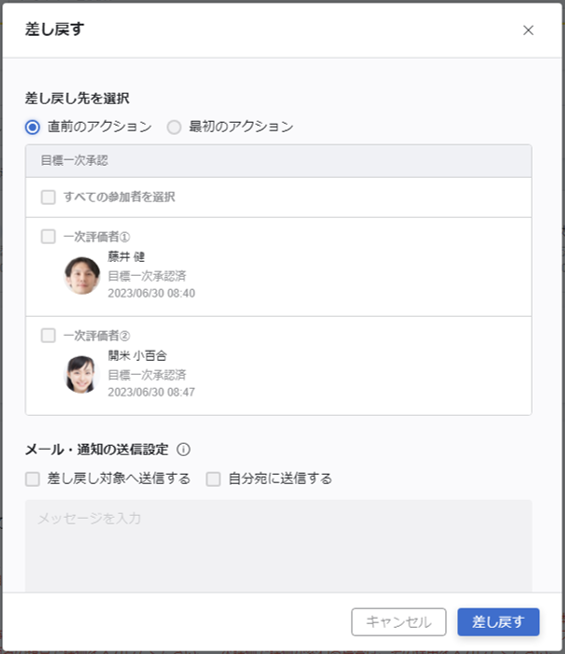Viewport: 565px width, 654px height.
Task: Click the name 藤井 健
Action: (x=126, y=257)
